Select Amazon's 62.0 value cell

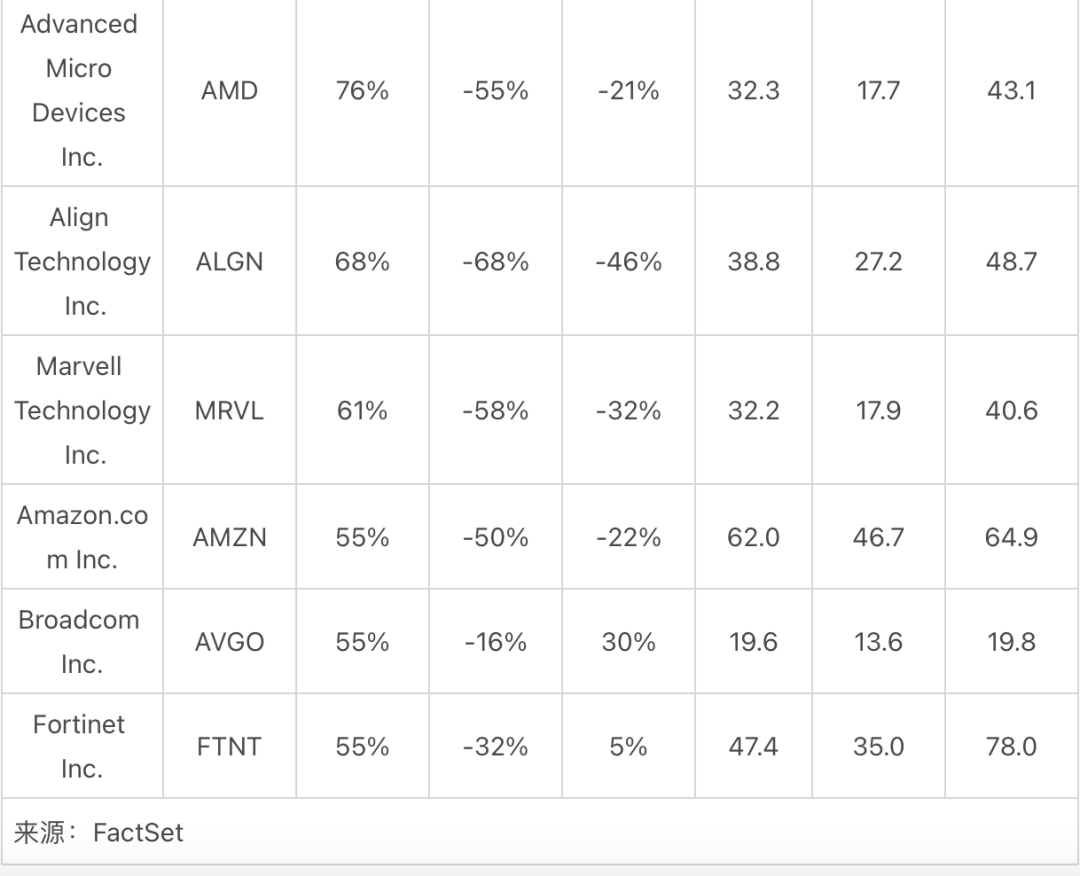(754, 537)
